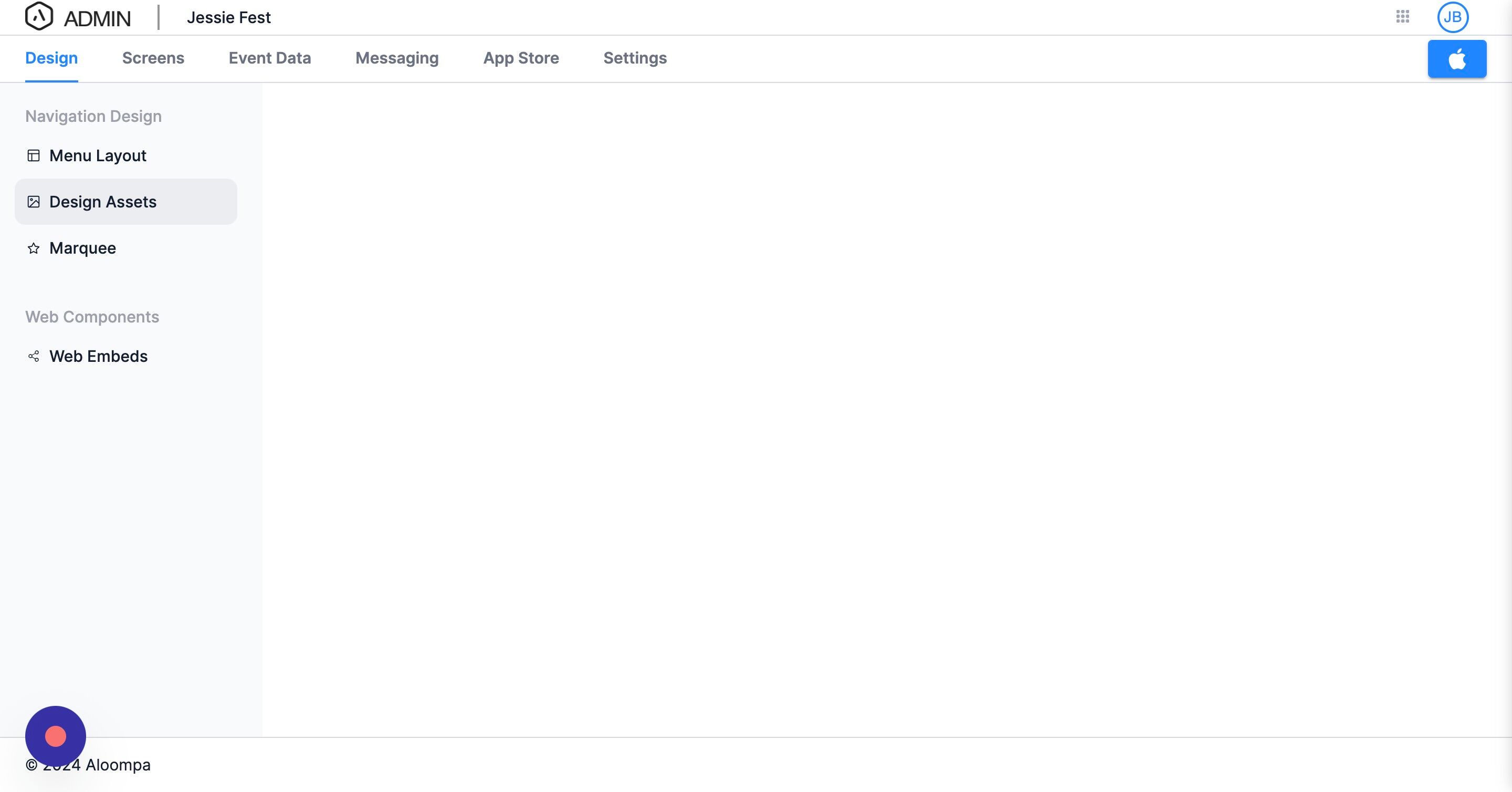Click the Design Assets image icon
This screenshot has width=1512, height=792.
(34, 202)
